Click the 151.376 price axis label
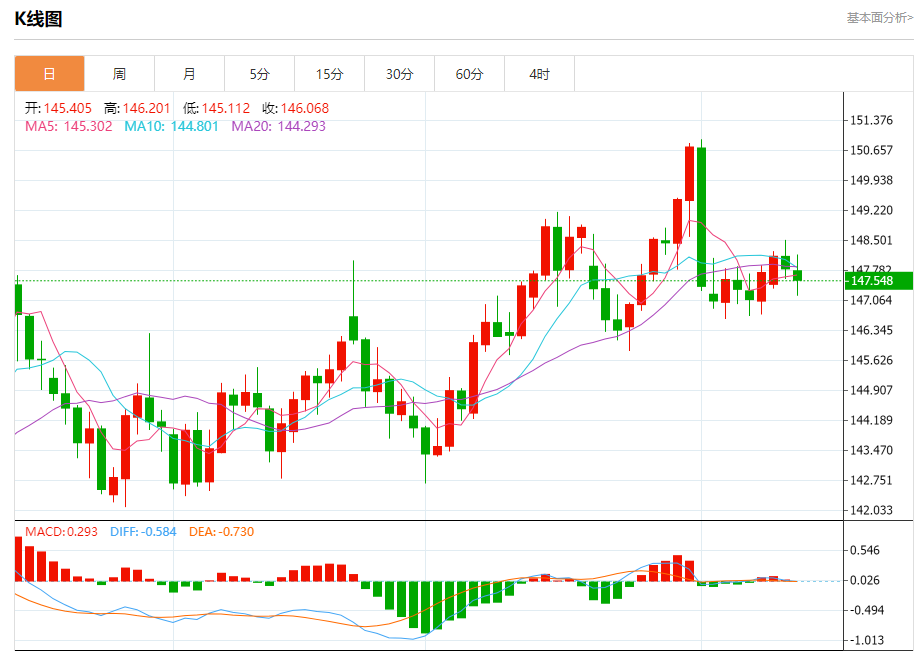This screenshot has width=917, height=651. (x=871, y=120)
